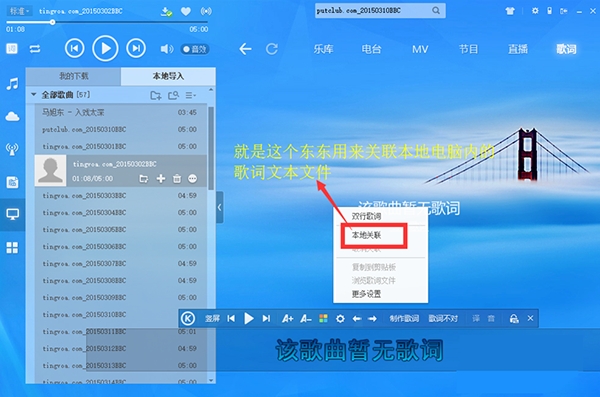The width and height of the screenshot is (600, 397).
Task: Click the download status icon beside song title
Action: (x=166, y=11)
